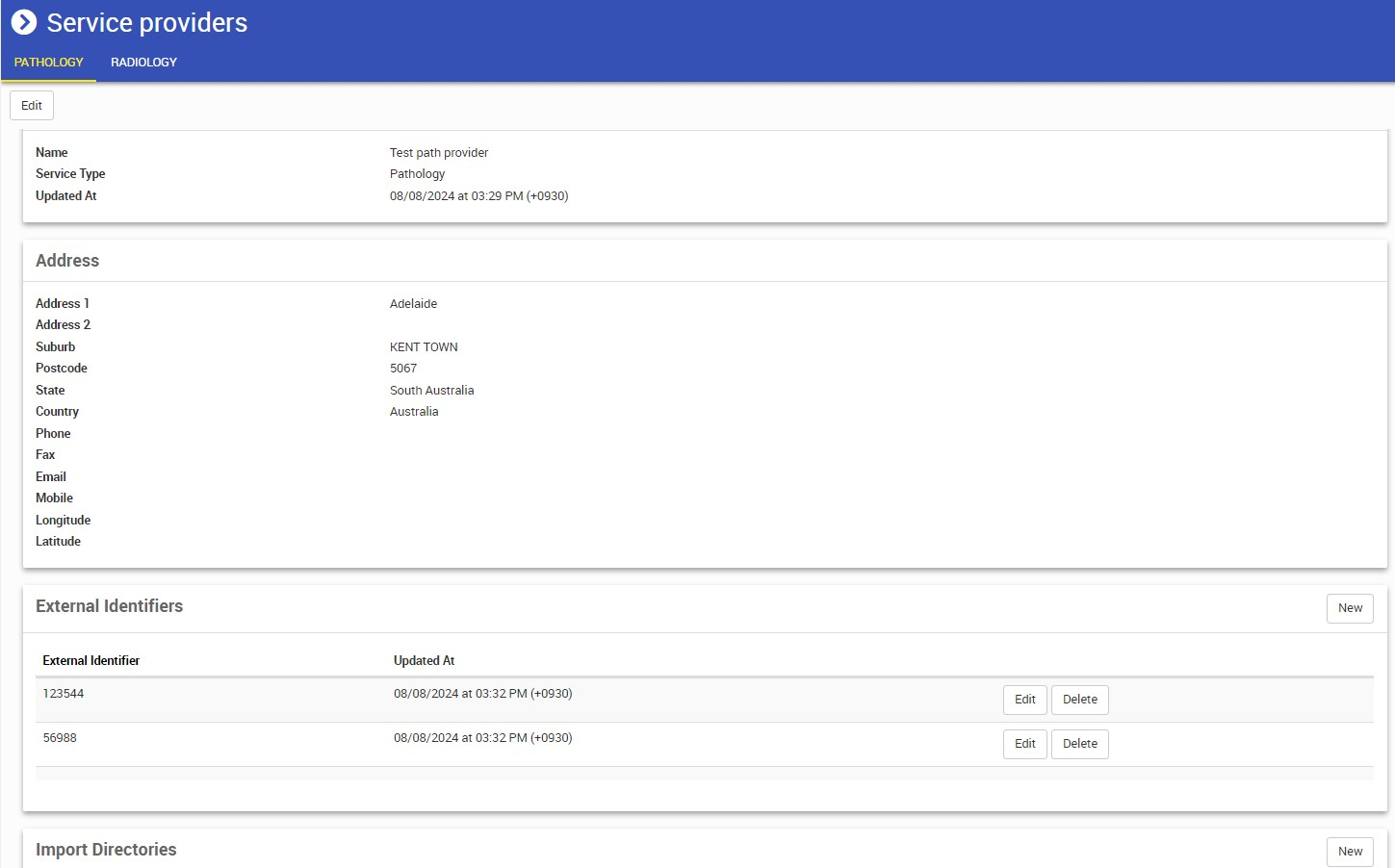Viewport: 1395px width, 868px height.
Task: Select the suburb KENT TOWN
Action: pos(424,347)
